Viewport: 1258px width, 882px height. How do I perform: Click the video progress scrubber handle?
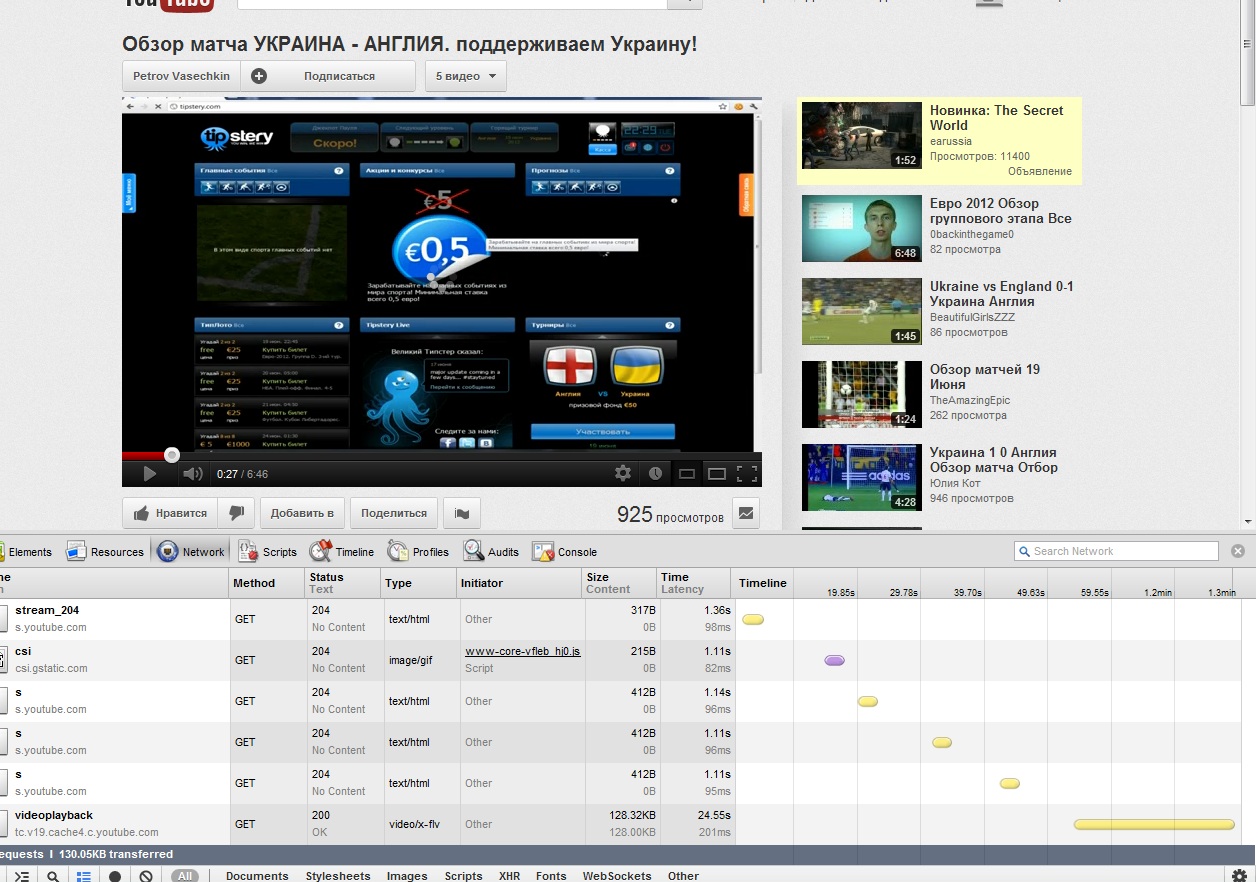pyautogui.click(x=172, y=455)
